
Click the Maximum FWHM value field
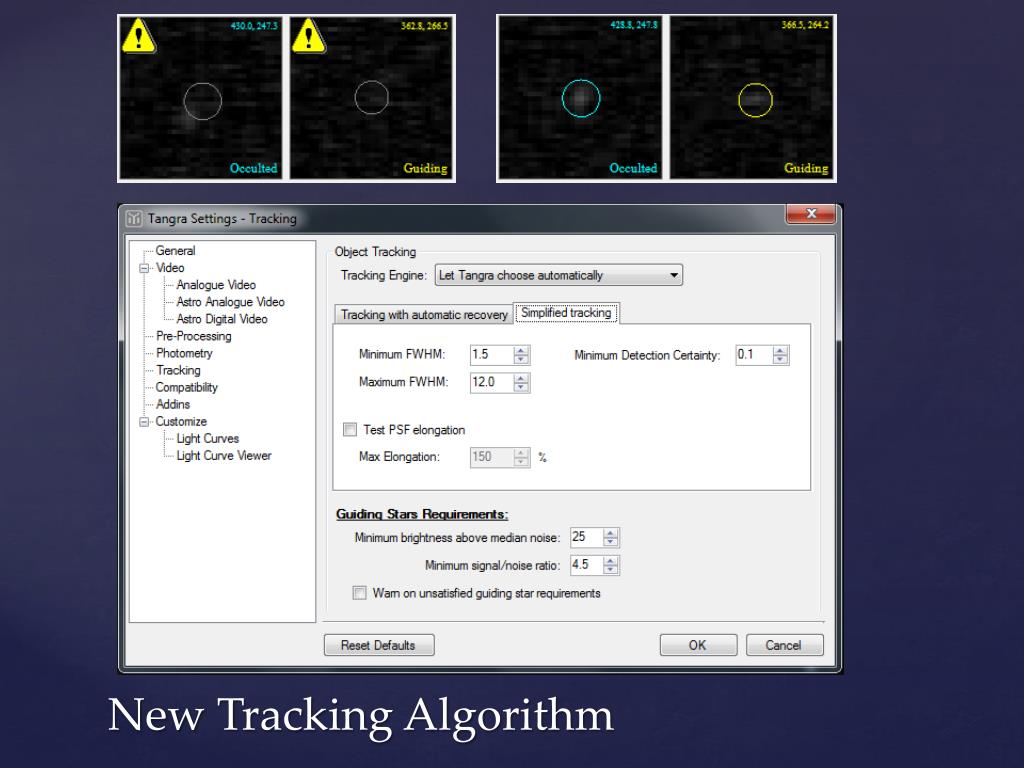492,382
